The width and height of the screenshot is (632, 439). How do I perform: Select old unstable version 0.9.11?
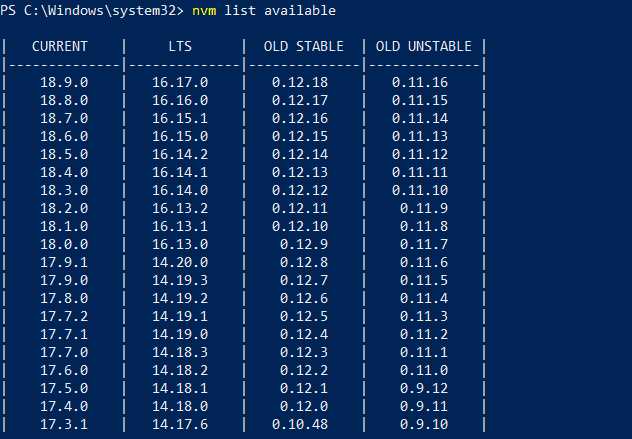[x=424, y=406]
